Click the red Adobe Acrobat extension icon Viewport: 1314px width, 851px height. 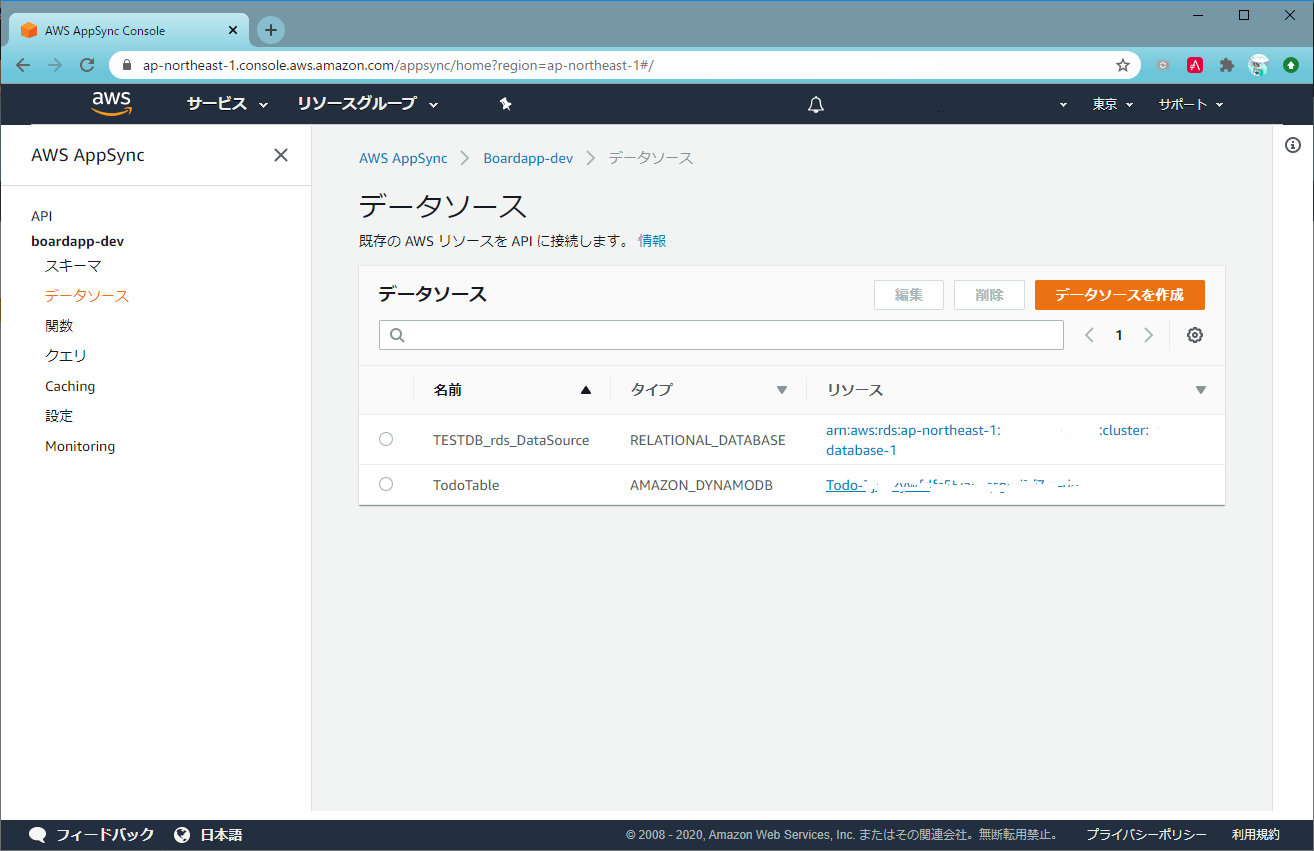tap(1195, 65)
